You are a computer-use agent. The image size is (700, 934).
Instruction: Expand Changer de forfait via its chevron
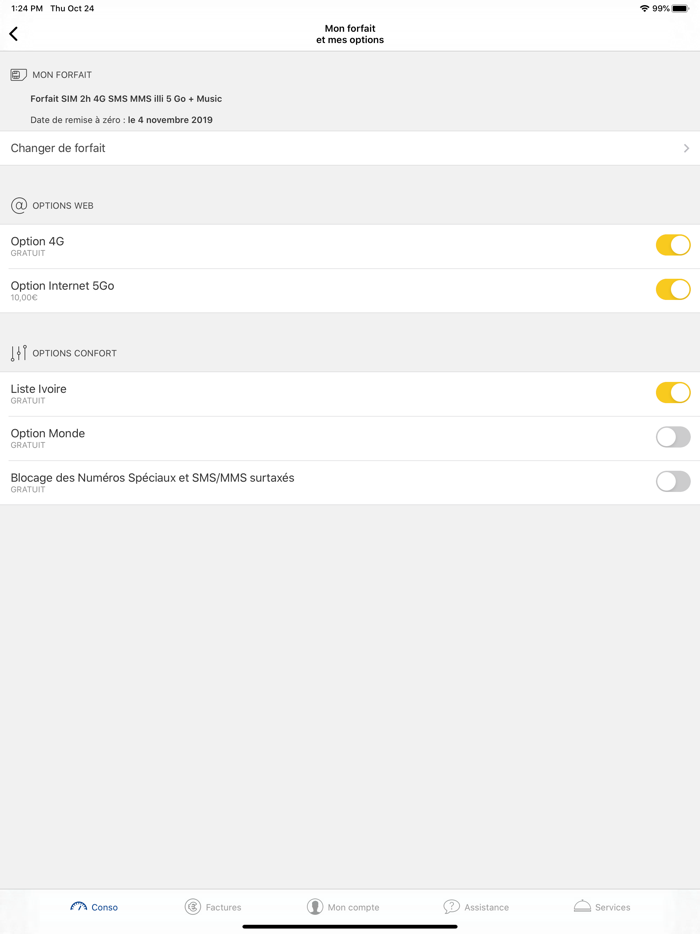click(x=687, y=147)
